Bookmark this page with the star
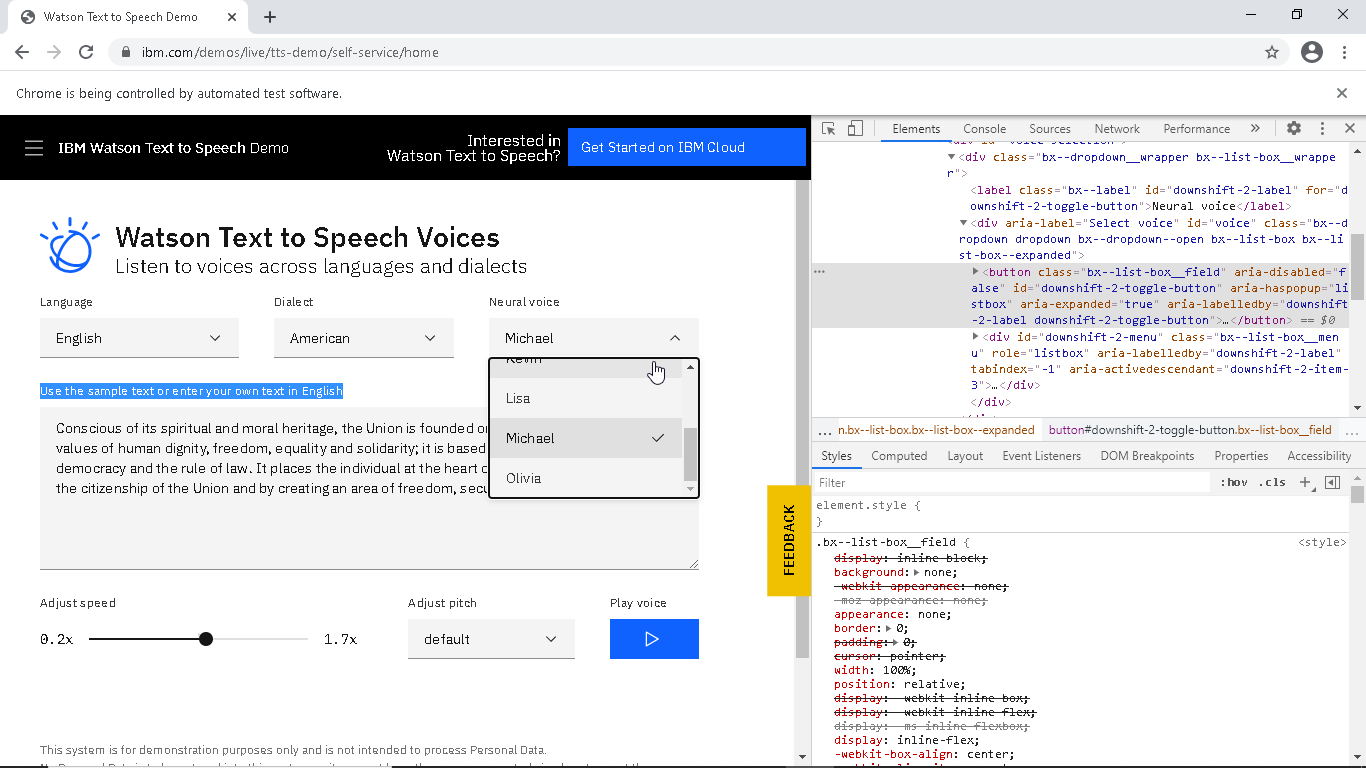 point(1272,52)
